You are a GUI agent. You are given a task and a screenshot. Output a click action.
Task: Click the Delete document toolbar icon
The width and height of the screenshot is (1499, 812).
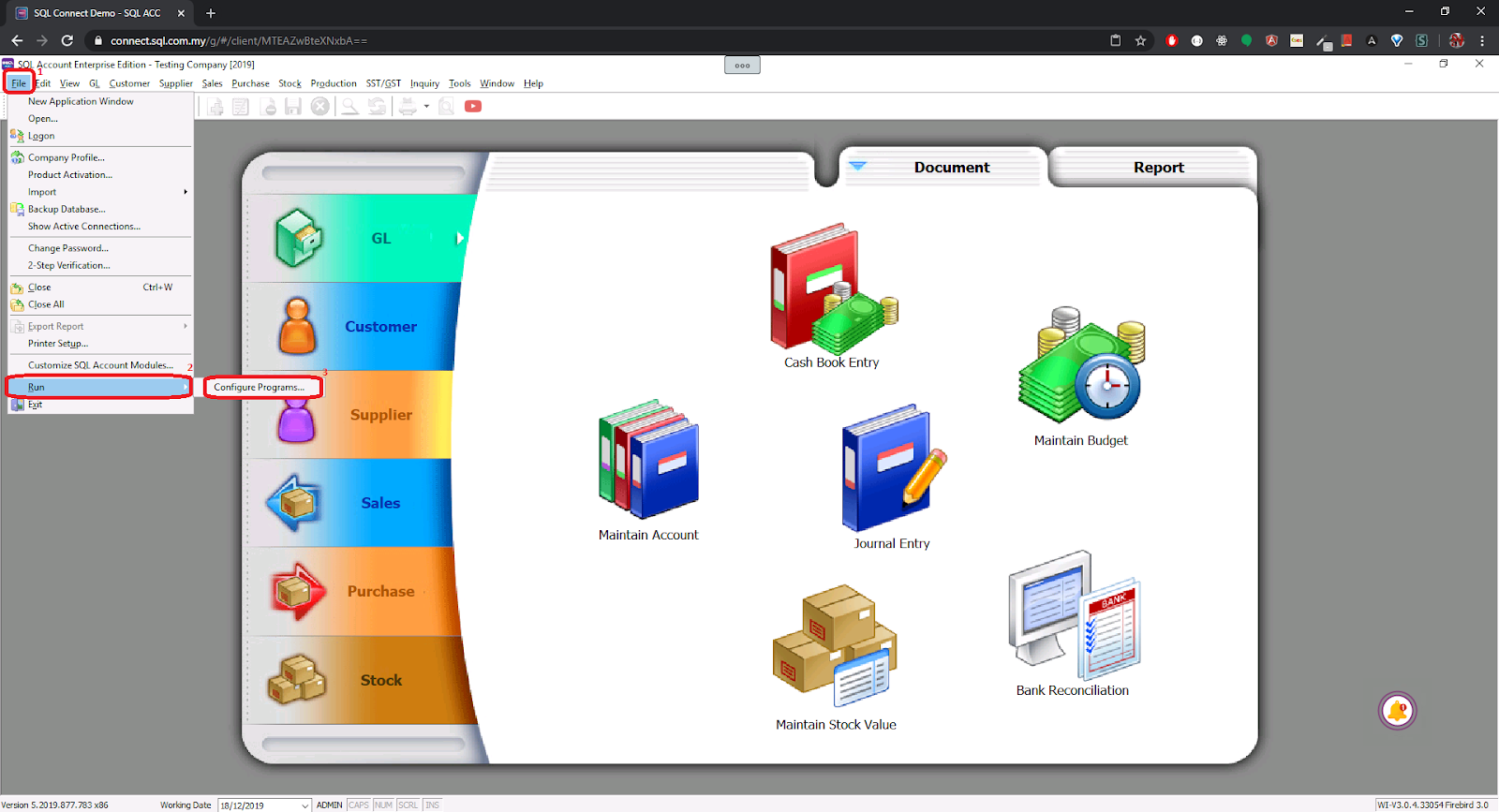point(269,107)
